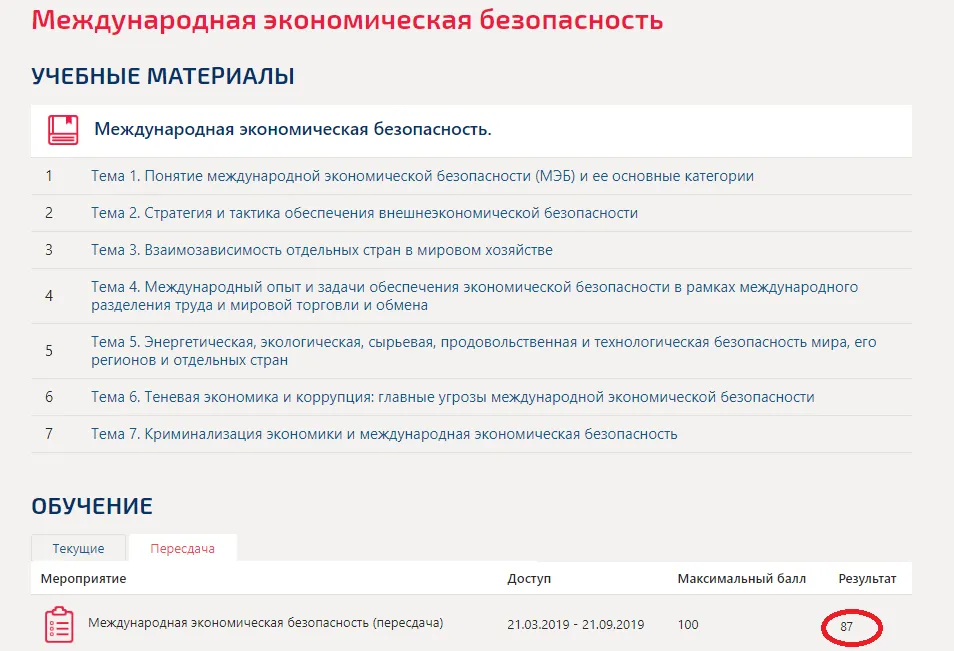Open Тема 6 about shadow economy and corruption

(452, 397)
